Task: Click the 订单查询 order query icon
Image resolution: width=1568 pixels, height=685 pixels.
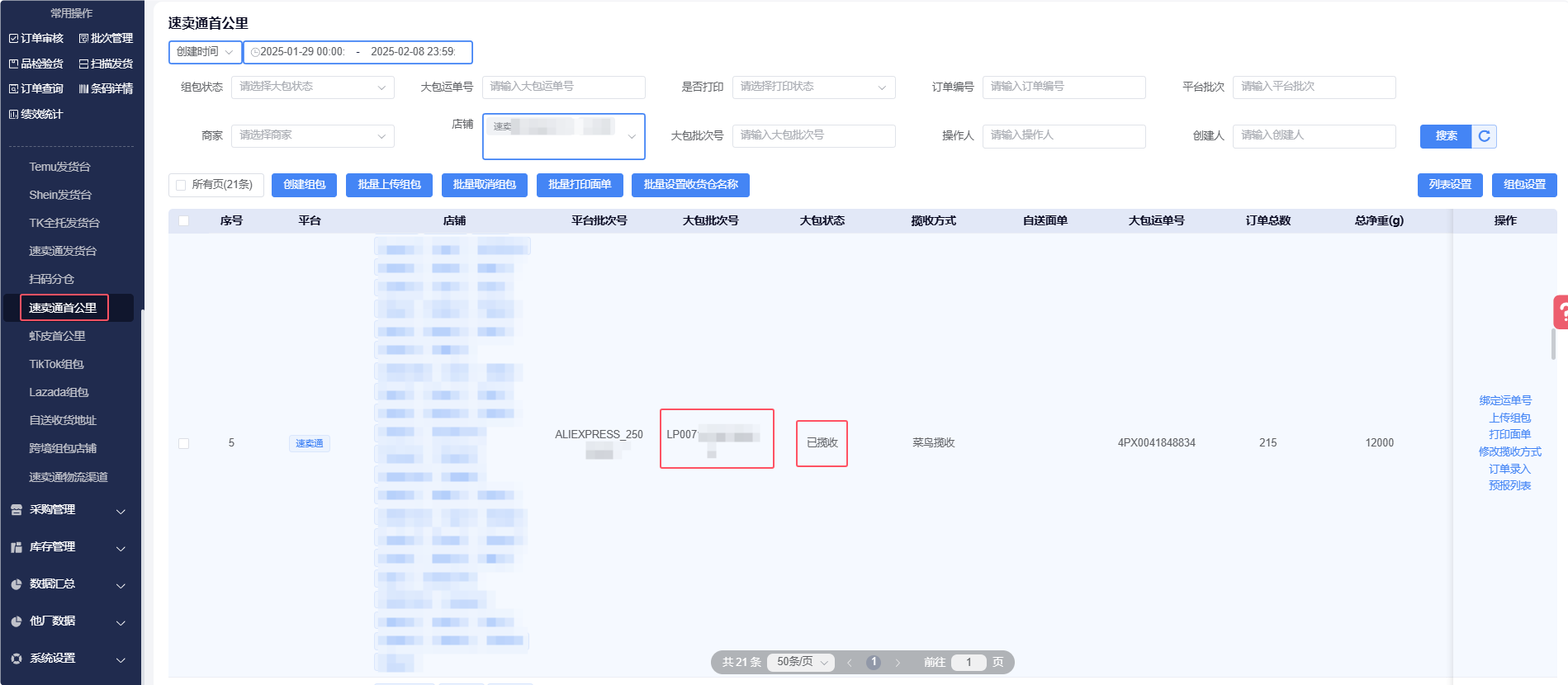Action: [13, 89]
